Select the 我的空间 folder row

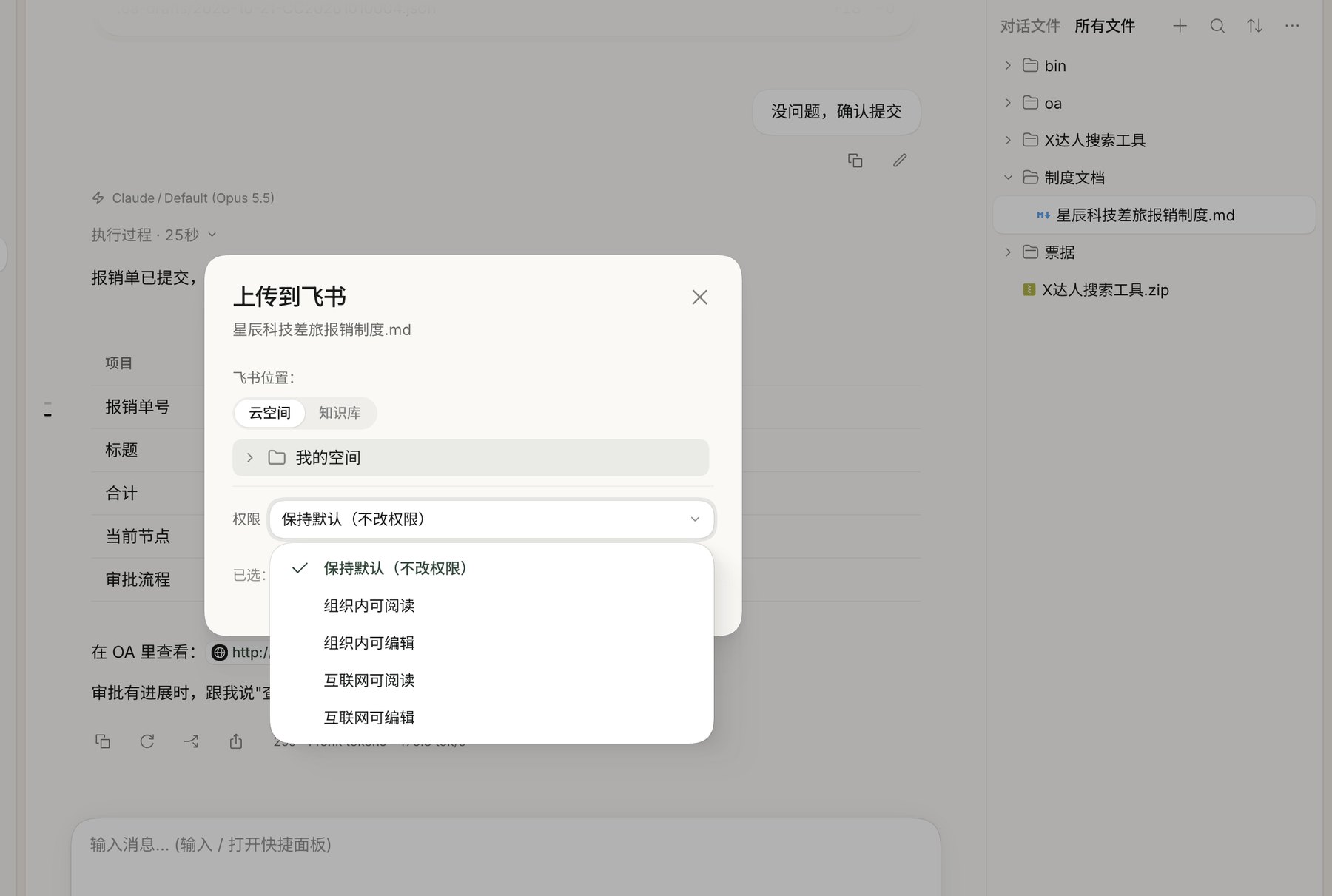pyautogui.click(x=471, y=458)
